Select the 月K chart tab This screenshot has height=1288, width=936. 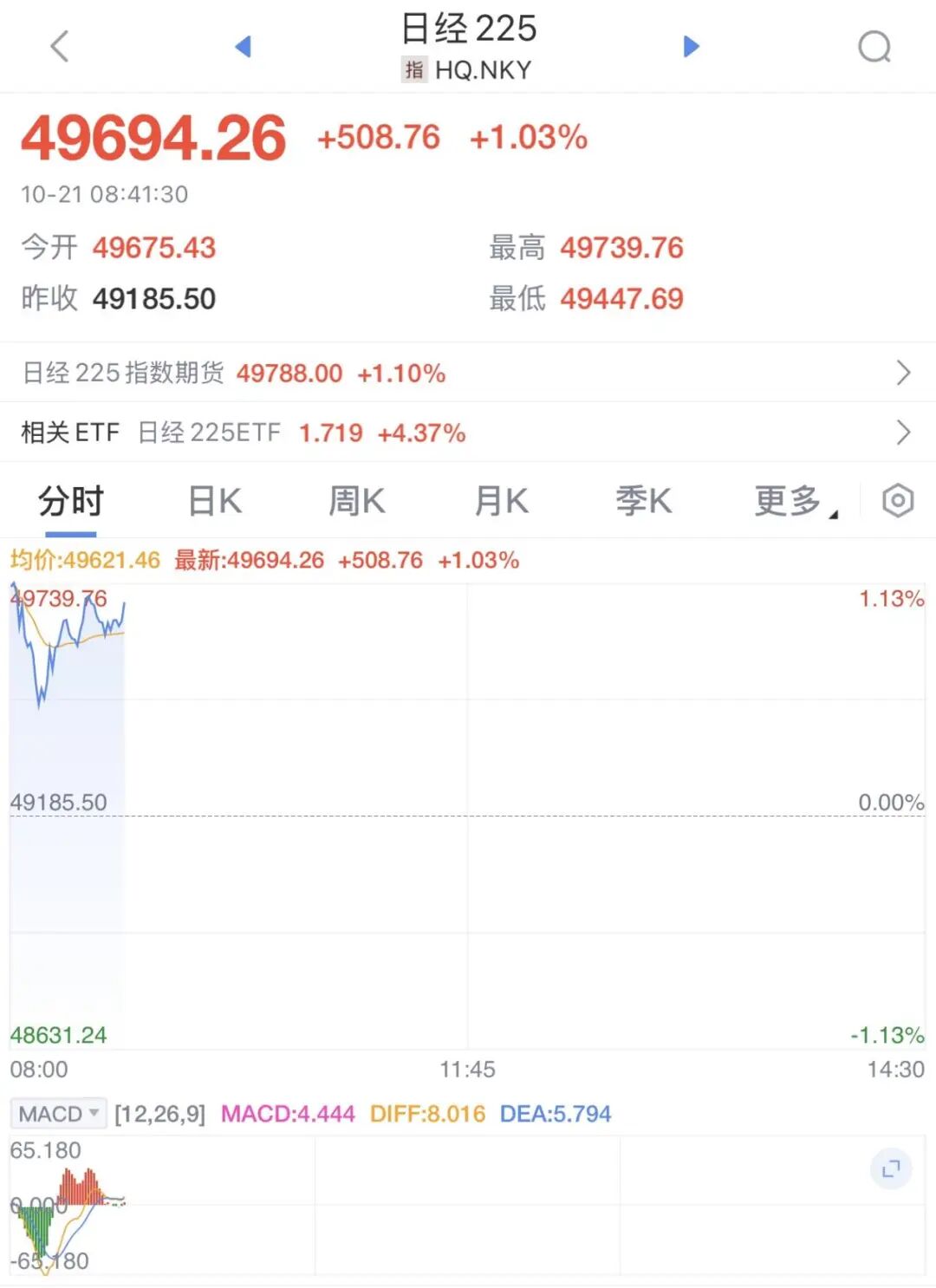pyautogui.click(x=501, y=501)
